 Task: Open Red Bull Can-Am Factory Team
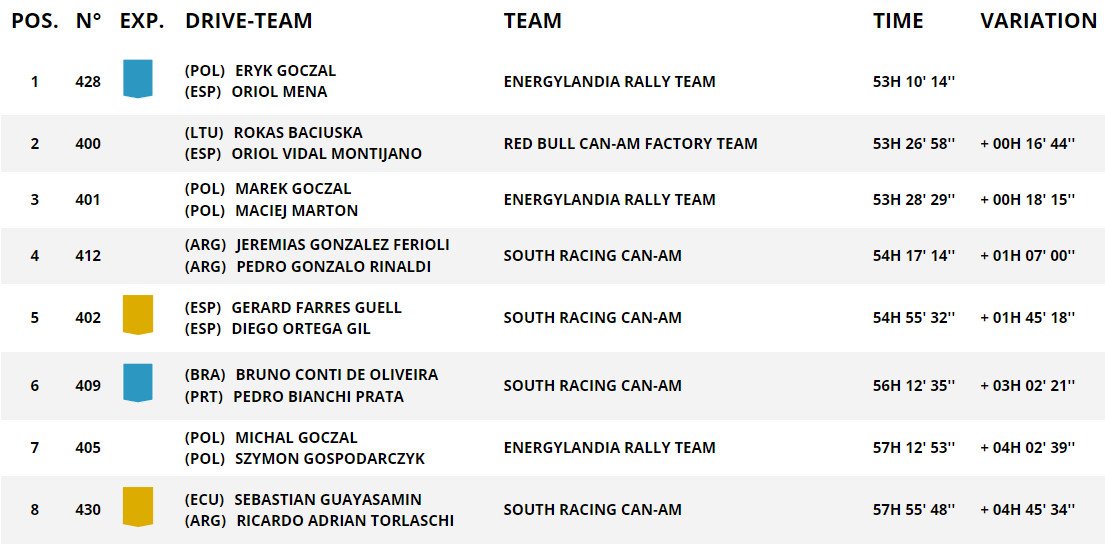point(630,144)
